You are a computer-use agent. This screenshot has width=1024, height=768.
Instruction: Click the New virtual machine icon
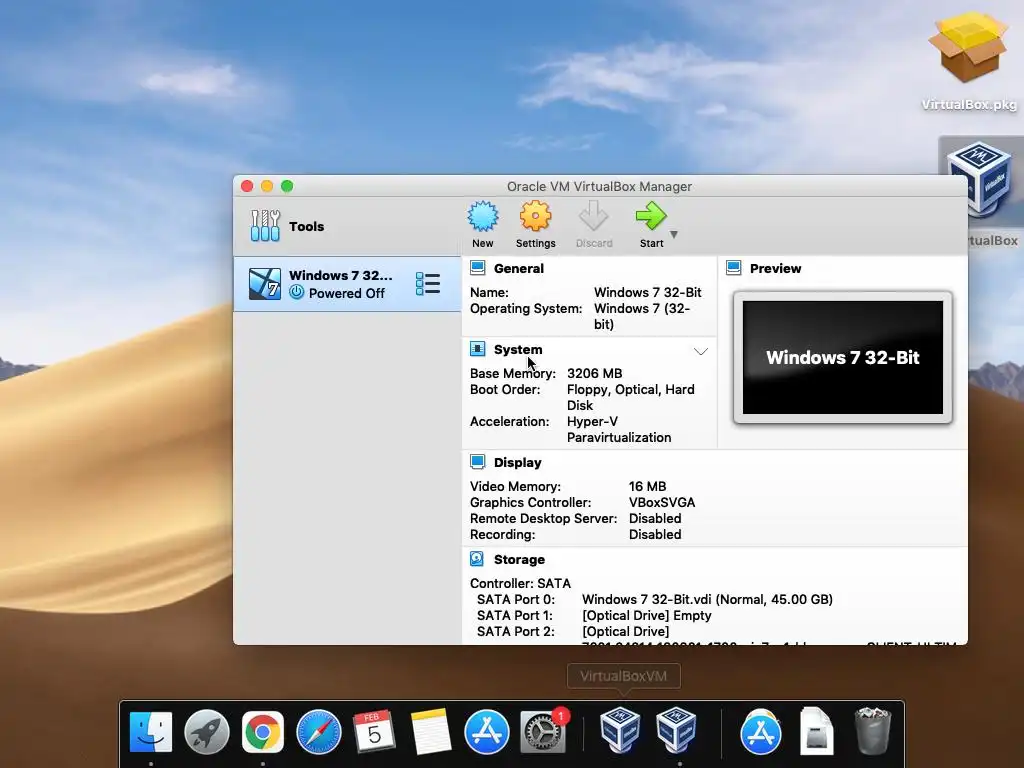[483, 217]
